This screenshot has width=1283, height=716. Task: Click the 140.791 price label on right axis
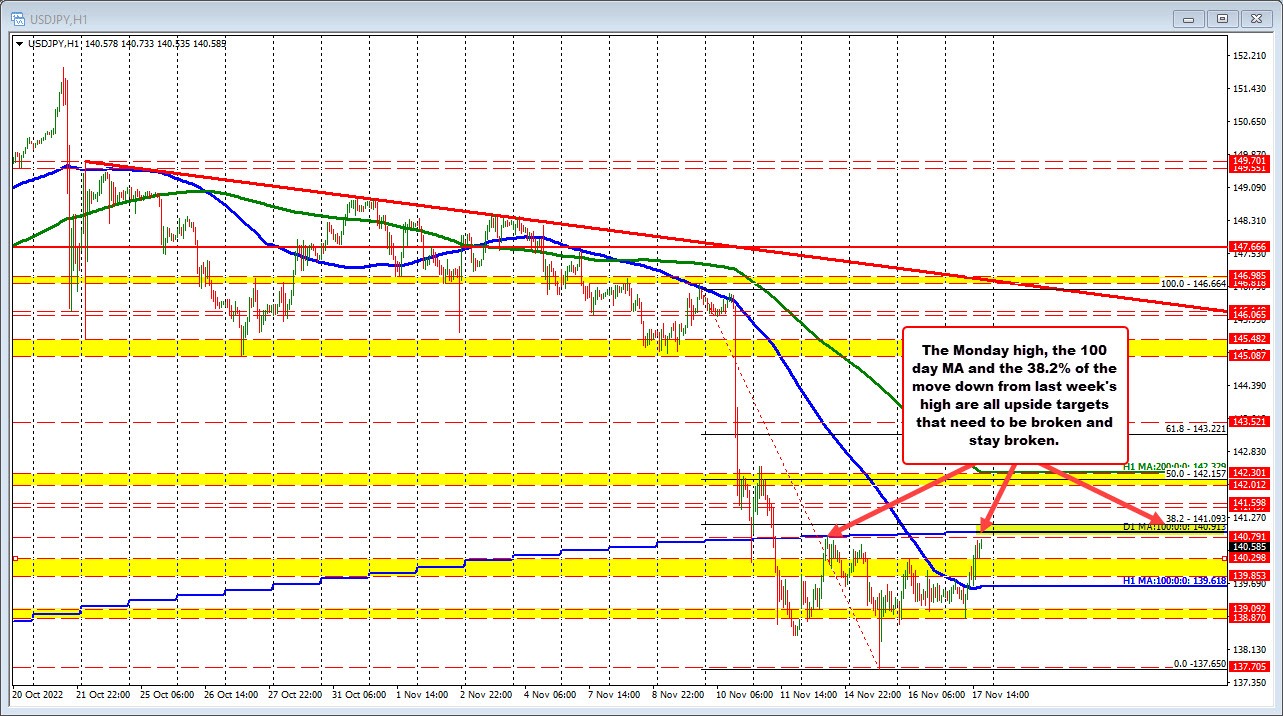click(x=1248, y=537)
